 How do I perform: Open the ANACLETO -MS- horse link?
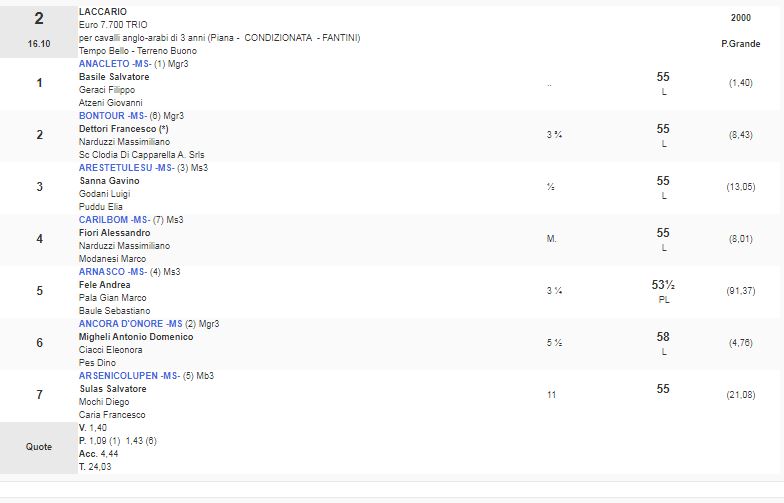point(113,64)
